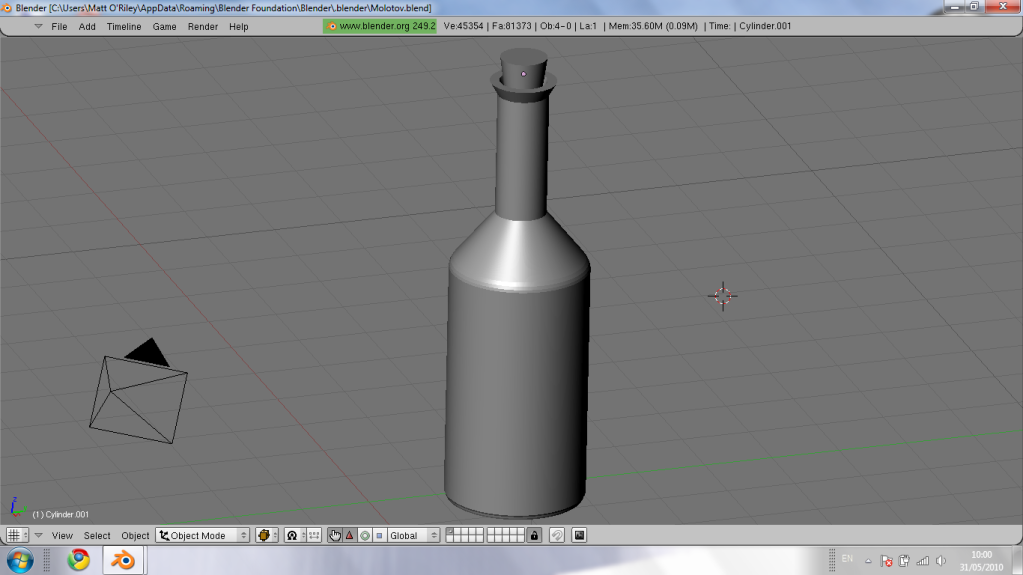Collapse the 3D view header menus triangle
1023x575 pixels.
pyautogui.click(x=38, y=536)
